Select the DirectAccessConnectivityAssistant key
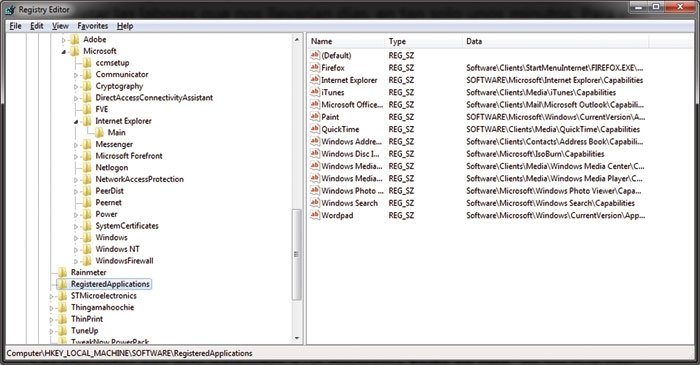This screenshot has width=700, height=365. (154, 98)
